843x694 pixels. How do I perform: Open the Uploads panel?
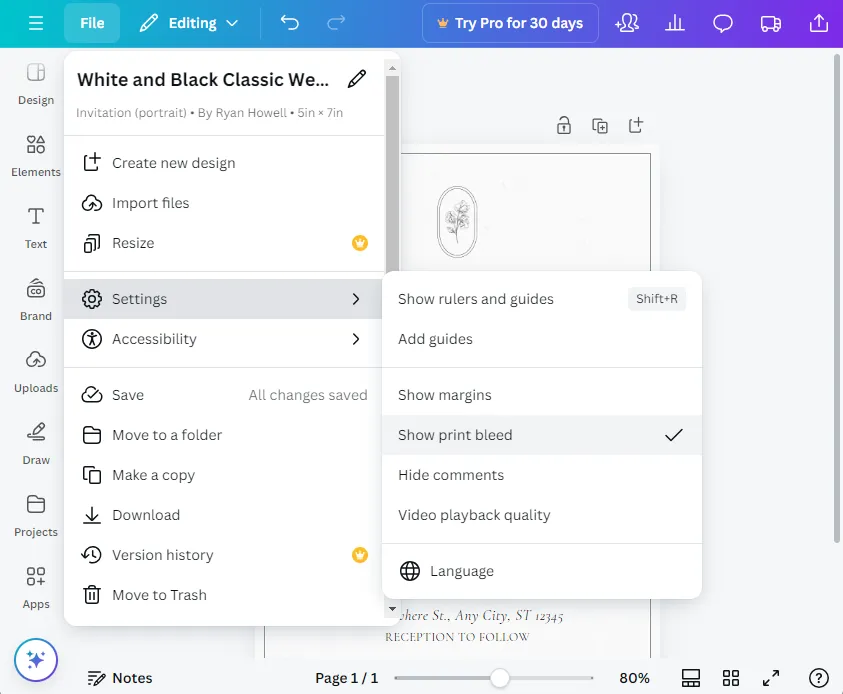tap(35, 371)
